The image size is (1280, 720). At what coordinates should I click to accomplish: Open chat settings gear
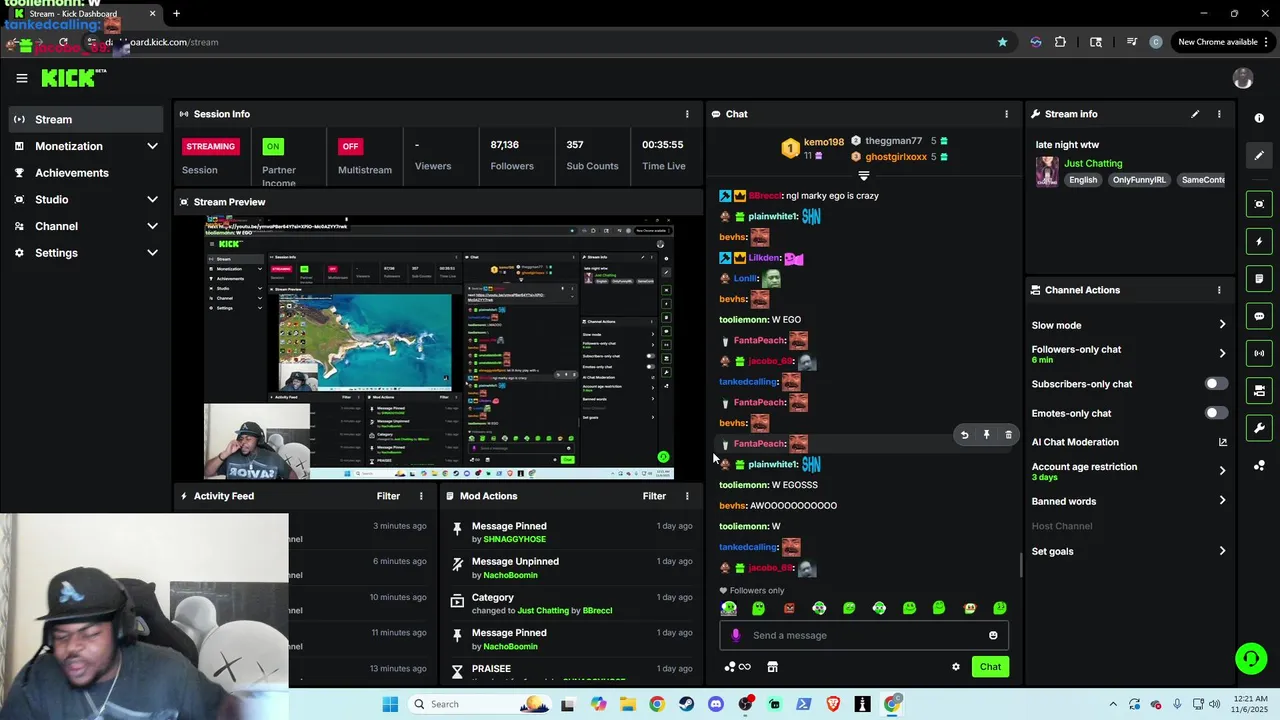(956, 667)
